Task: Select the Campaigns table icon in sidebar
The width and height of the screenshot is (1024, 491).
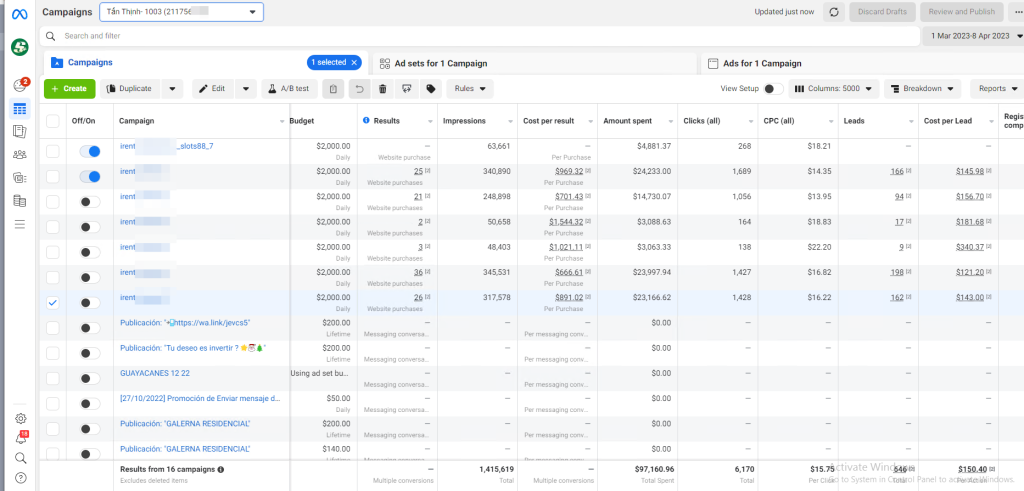Action: 20,108
